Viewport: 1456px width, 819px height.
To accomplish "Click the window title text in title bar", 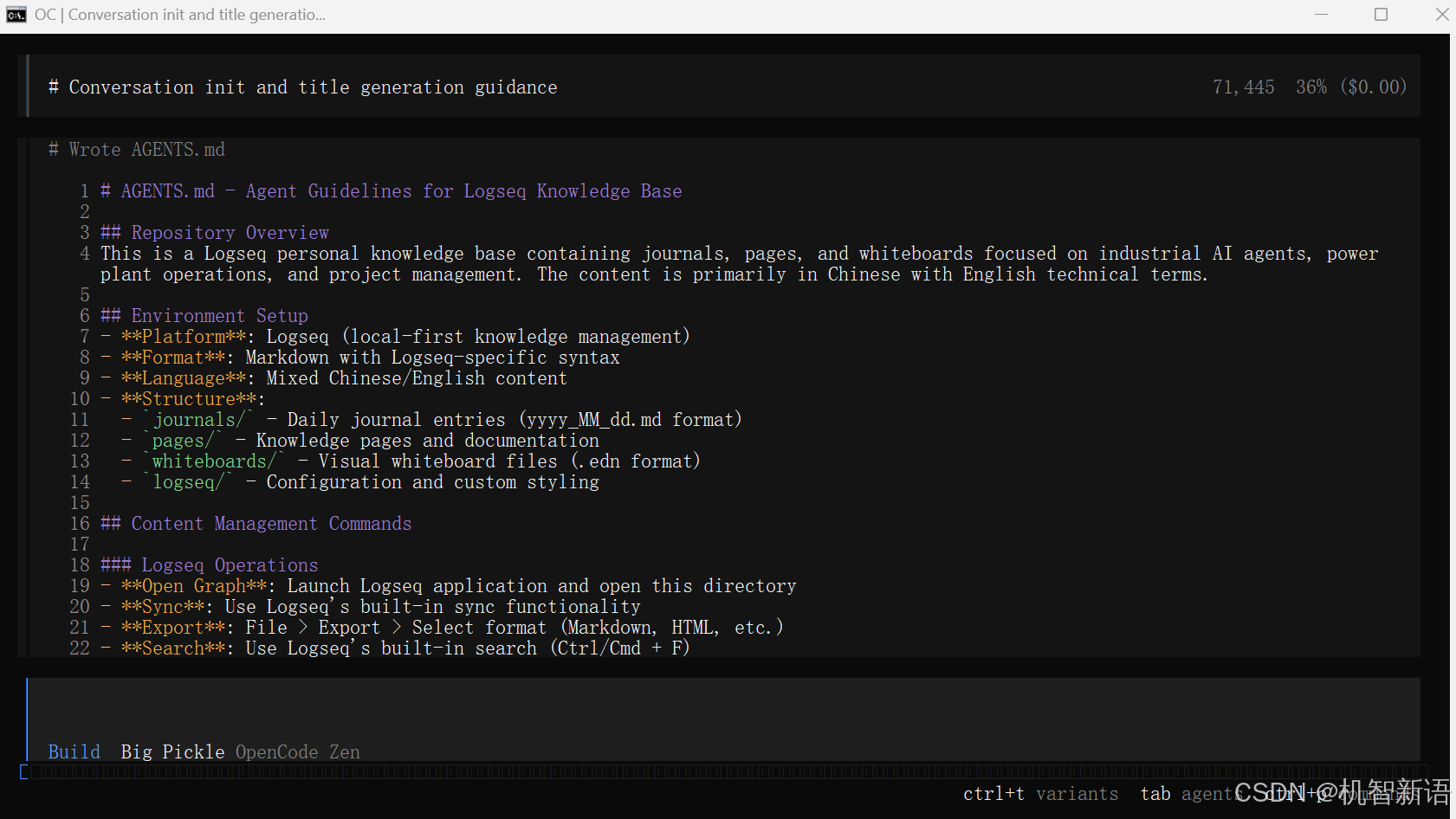I will (180, 15).
